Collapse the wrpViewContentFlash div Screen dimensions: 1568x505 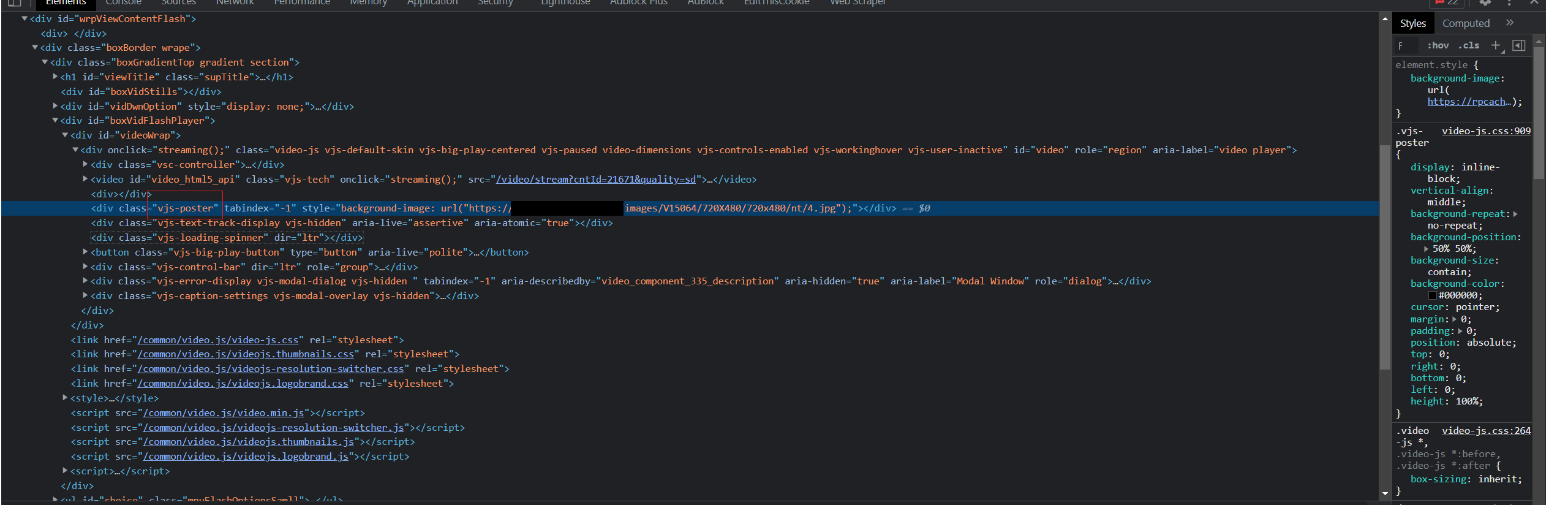tap(24, 18)
